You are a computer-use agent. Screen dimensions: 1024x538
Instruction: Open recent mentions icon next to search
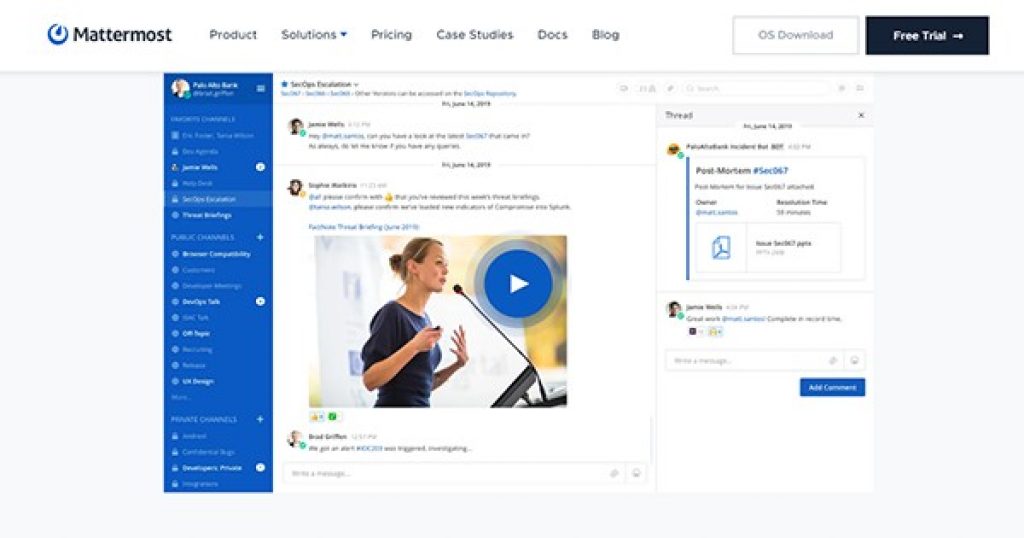click(x=842, y=88)
